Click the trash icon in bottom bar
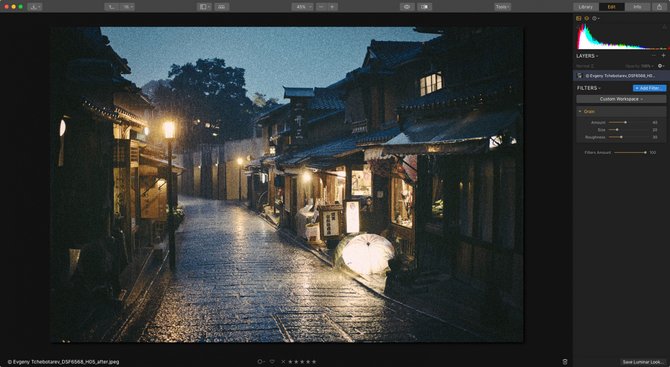The width and height of the screenshot is (670, 367). coord(565,362)
